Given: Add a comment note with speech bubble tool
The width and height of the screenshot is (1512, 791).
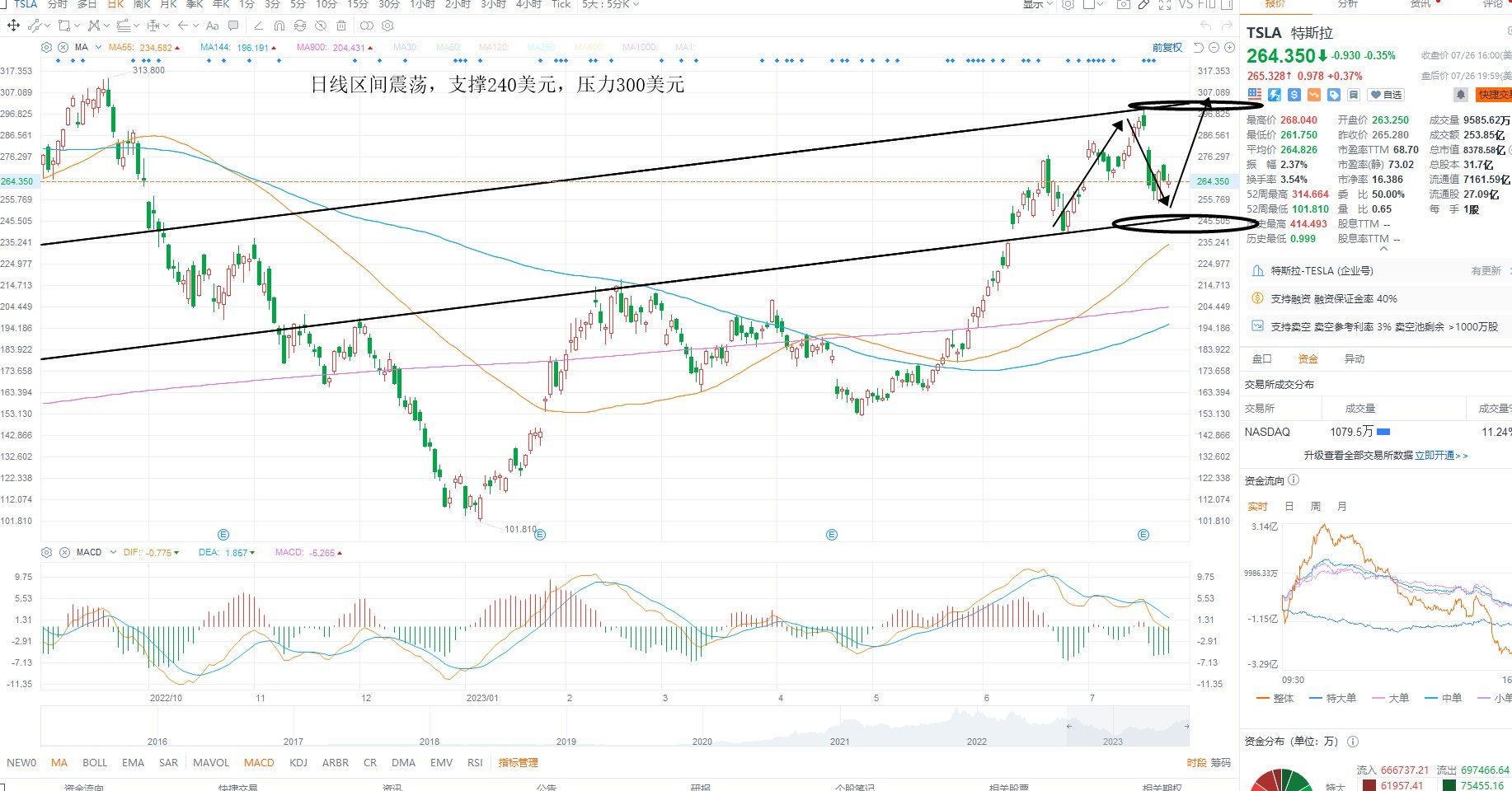Looking at the screenshot, I should [x=233, y=26].
